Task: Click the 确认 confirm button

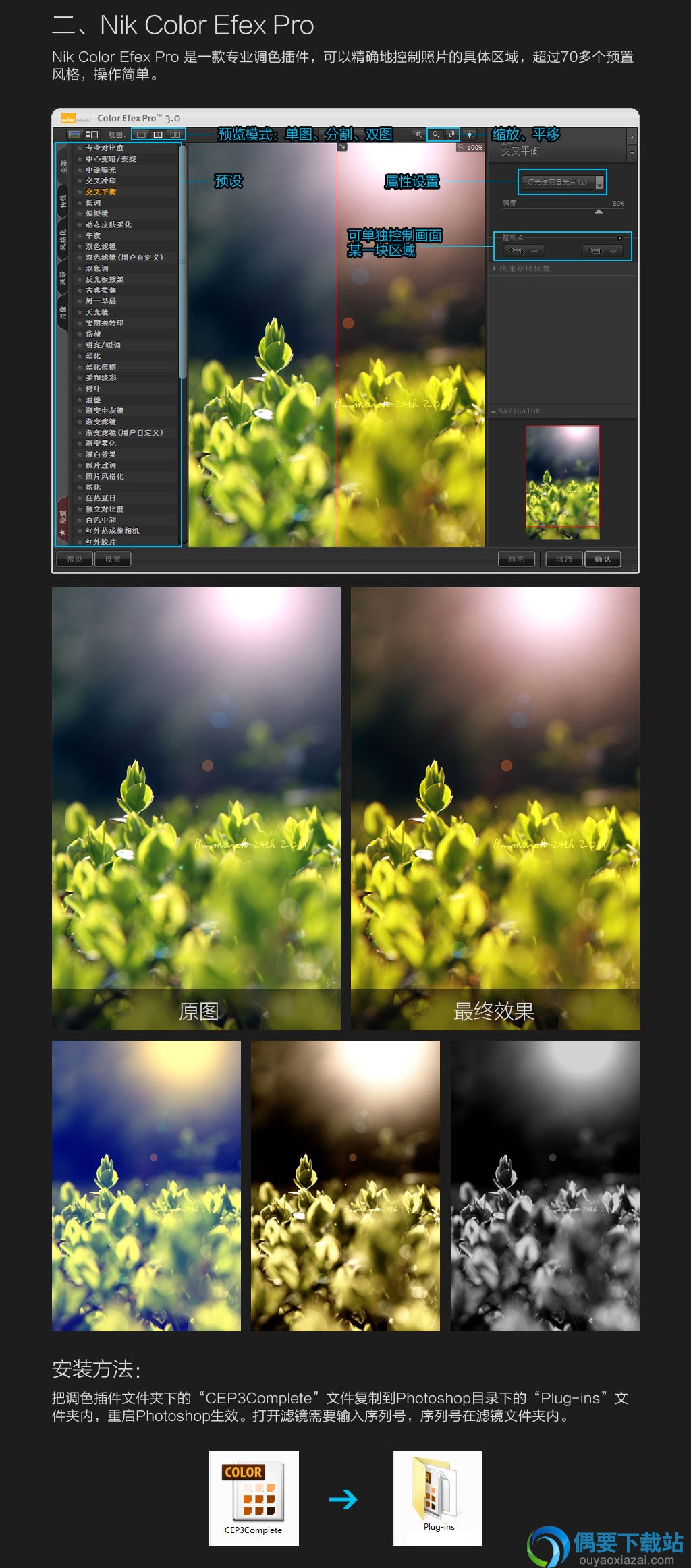Action: (603, 559)
